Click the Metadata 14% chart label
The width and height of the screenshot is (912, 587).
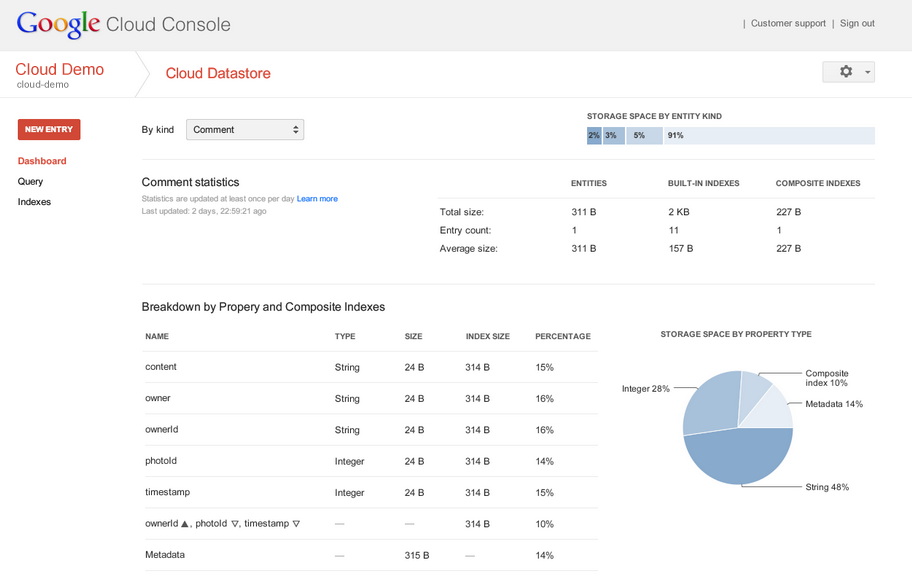point(833,404)
